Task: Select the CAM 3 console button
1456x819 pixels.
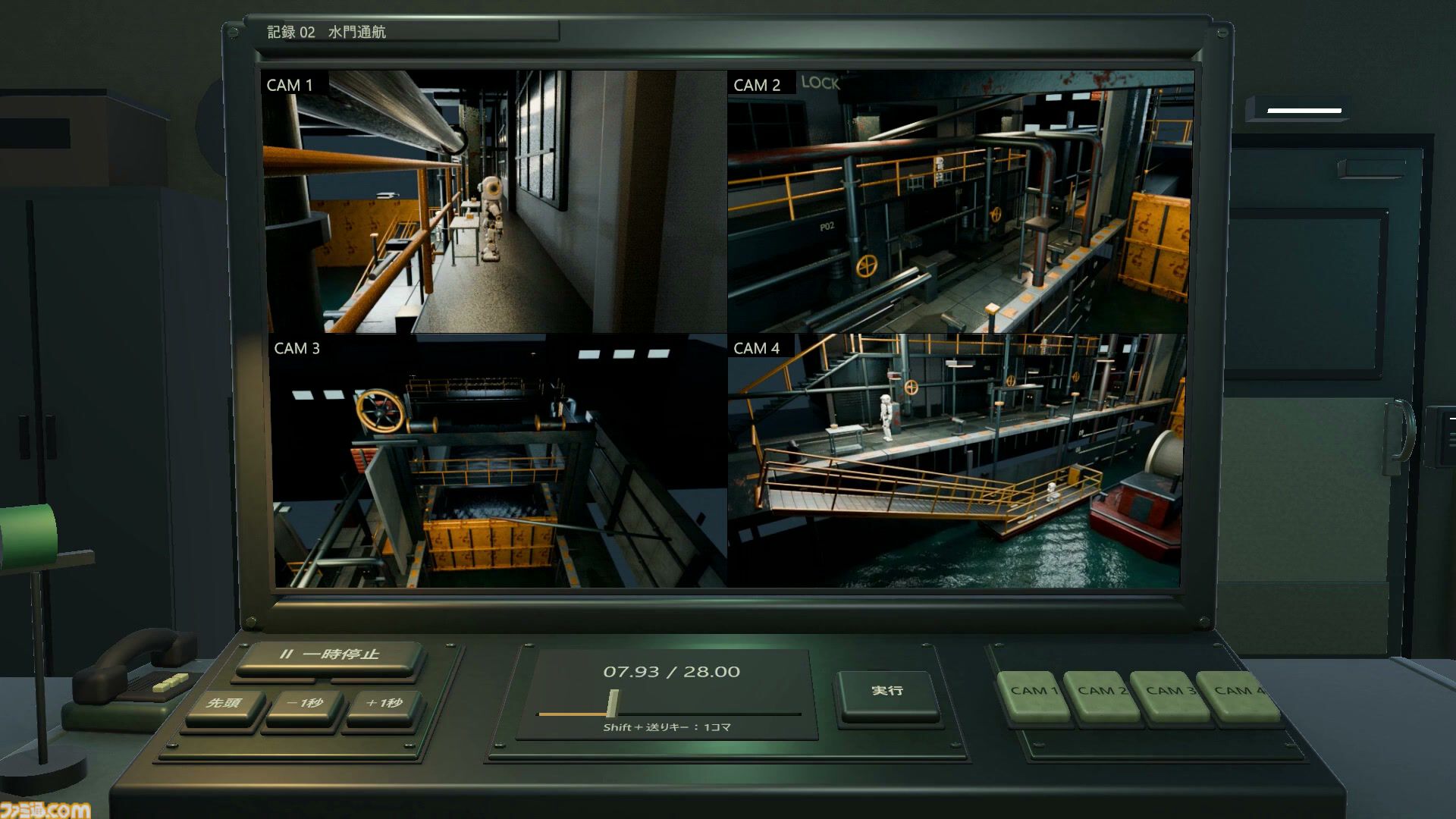Action: point(1168,695)
